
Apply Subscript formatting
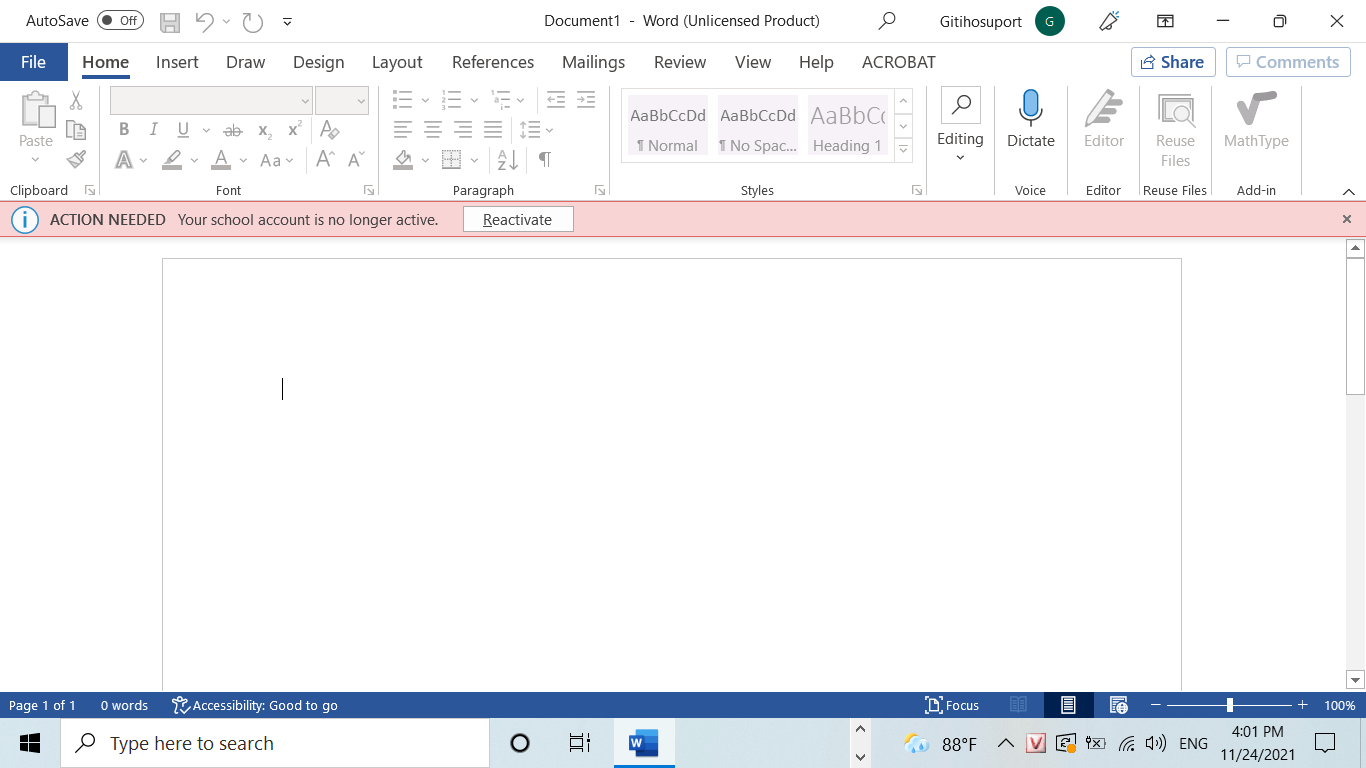[264, 130]
